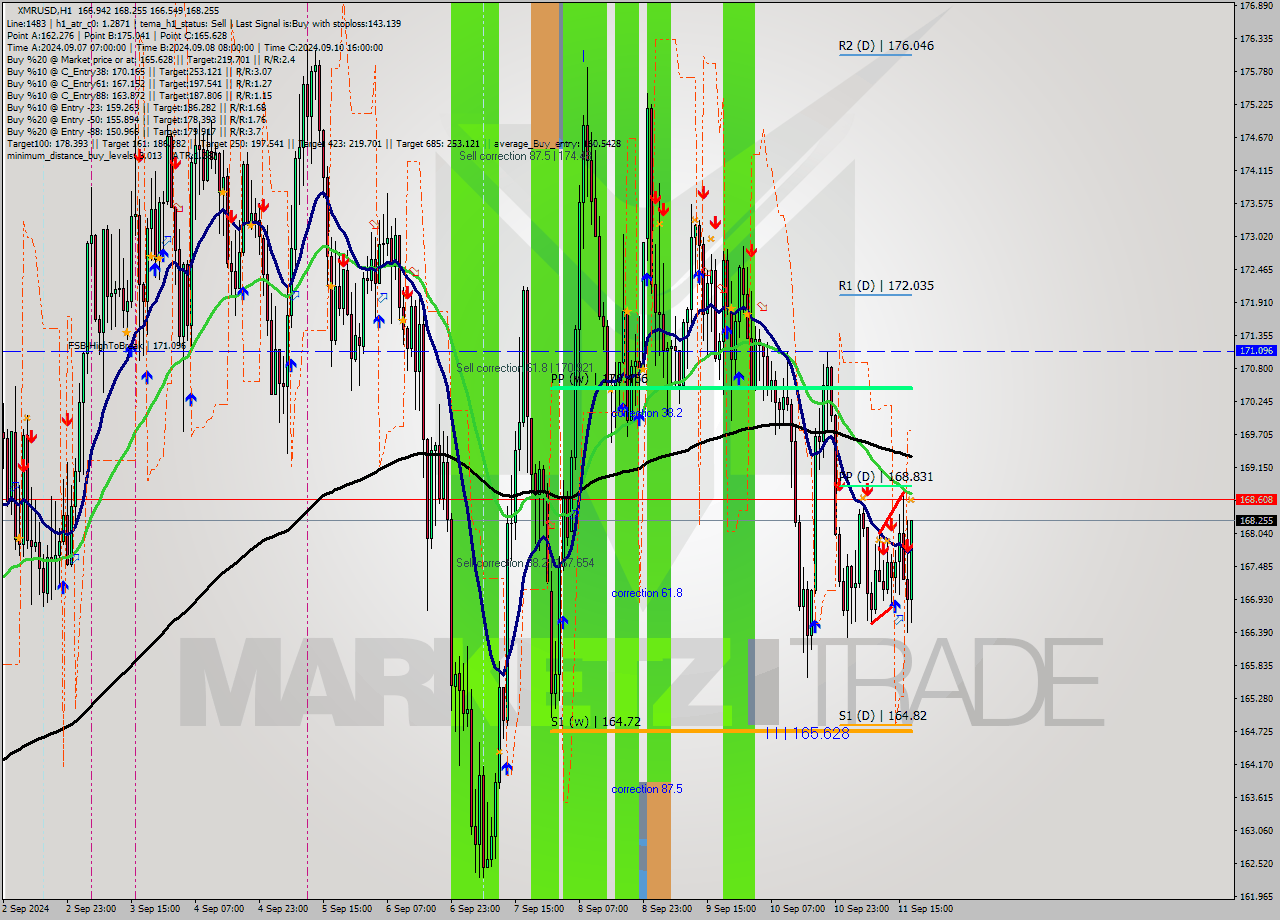Image resolution: width=1280 pixels, height=920 pixels.
Task: Click the '4 Sep 23:00' time axis label
Action: point(283,909)
